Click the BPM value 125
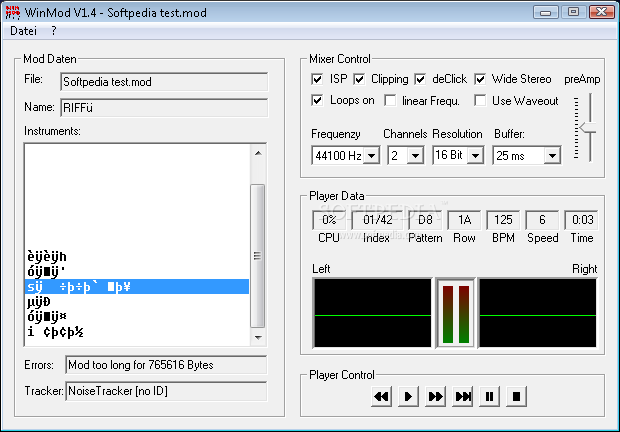Viewport: 620px width, 432px height. click(x=503, y=220)
